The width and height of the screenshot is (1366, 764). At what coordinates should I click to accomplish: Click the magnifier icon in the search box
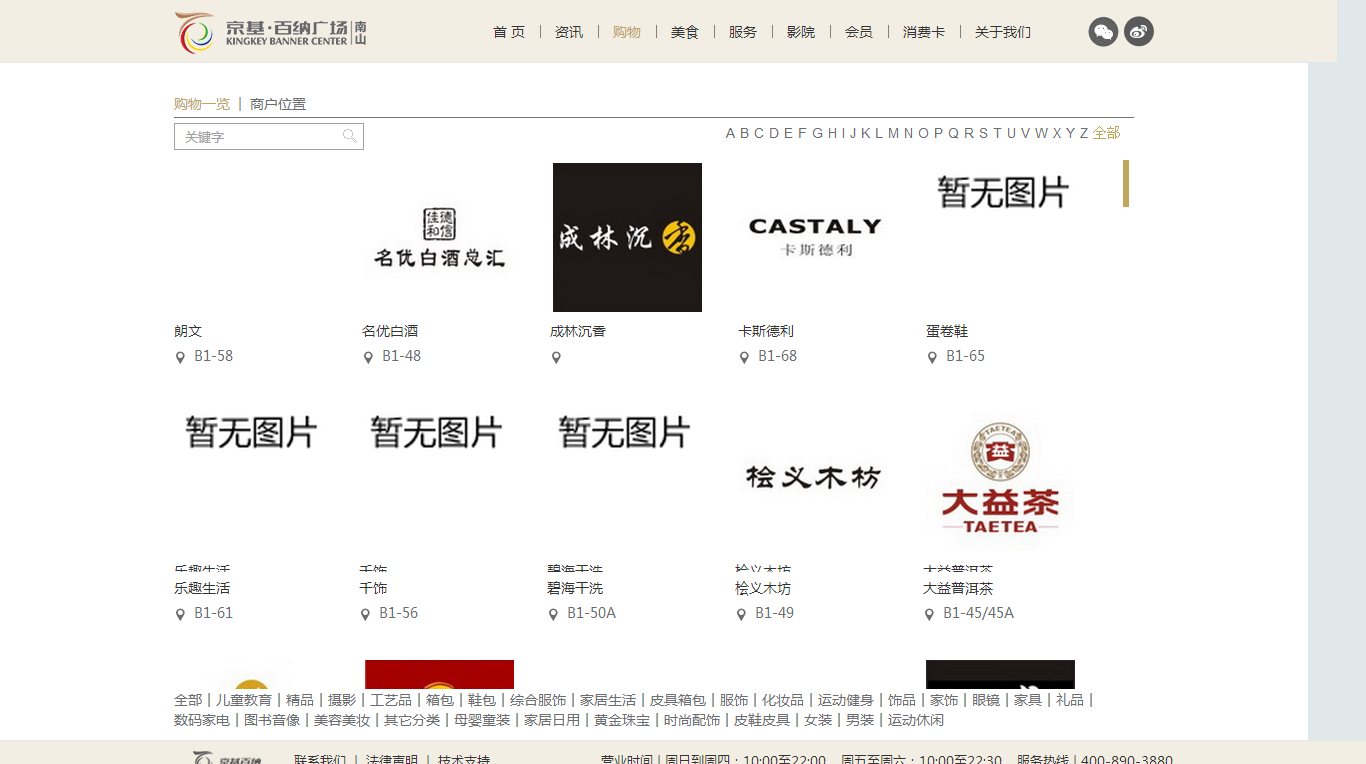(x=349, y=136)
